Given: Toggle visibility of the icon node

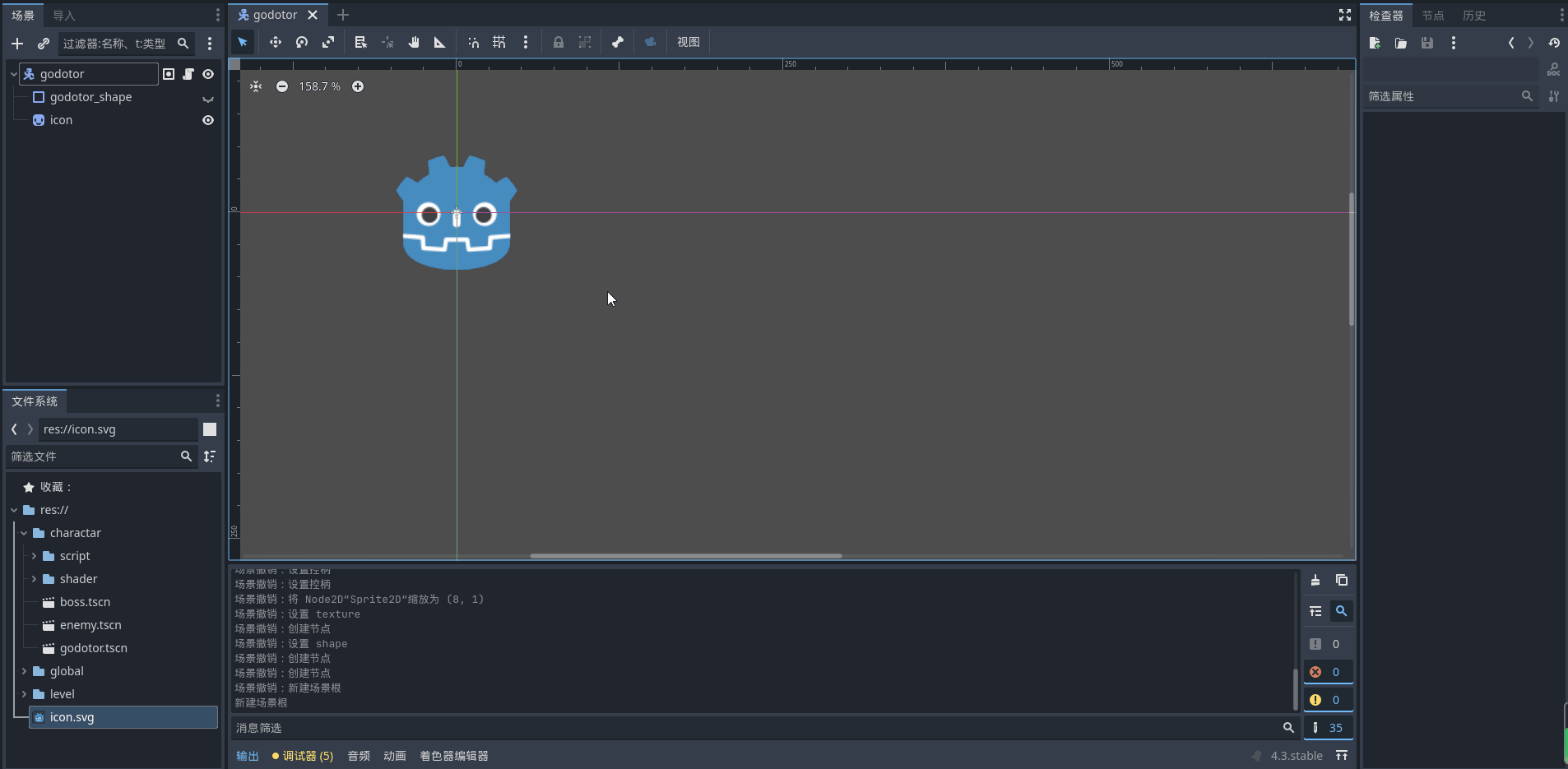Looking at the screenshot, I should coord(208,120).
